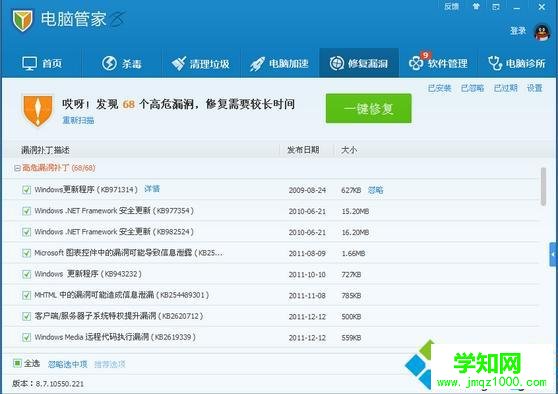Select size 15.20MB cell
The height and width of the screenshot is (394, 558).
click(x=355, y=211)
